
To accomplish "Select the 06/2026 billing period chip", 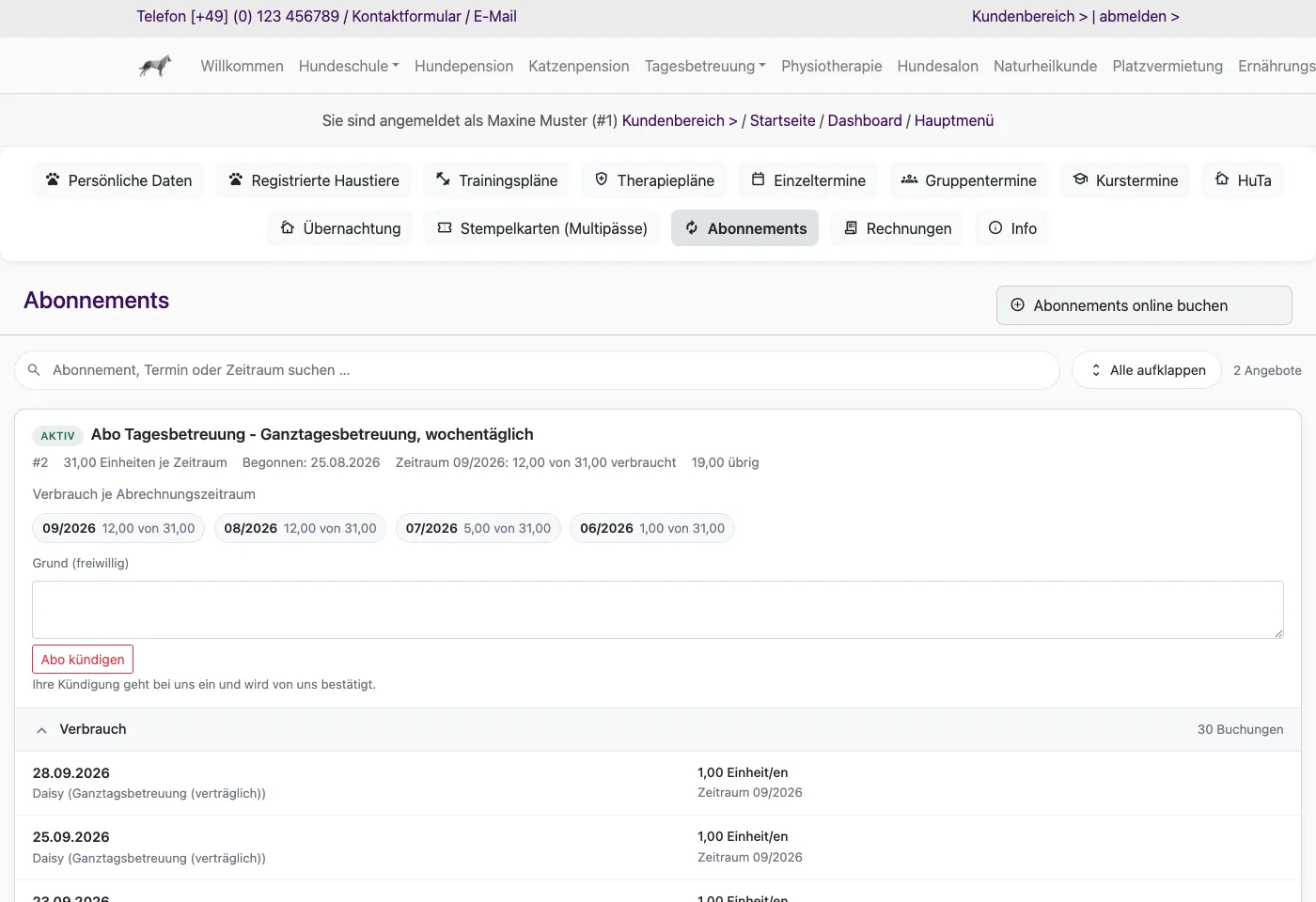I will pos(652,528).
